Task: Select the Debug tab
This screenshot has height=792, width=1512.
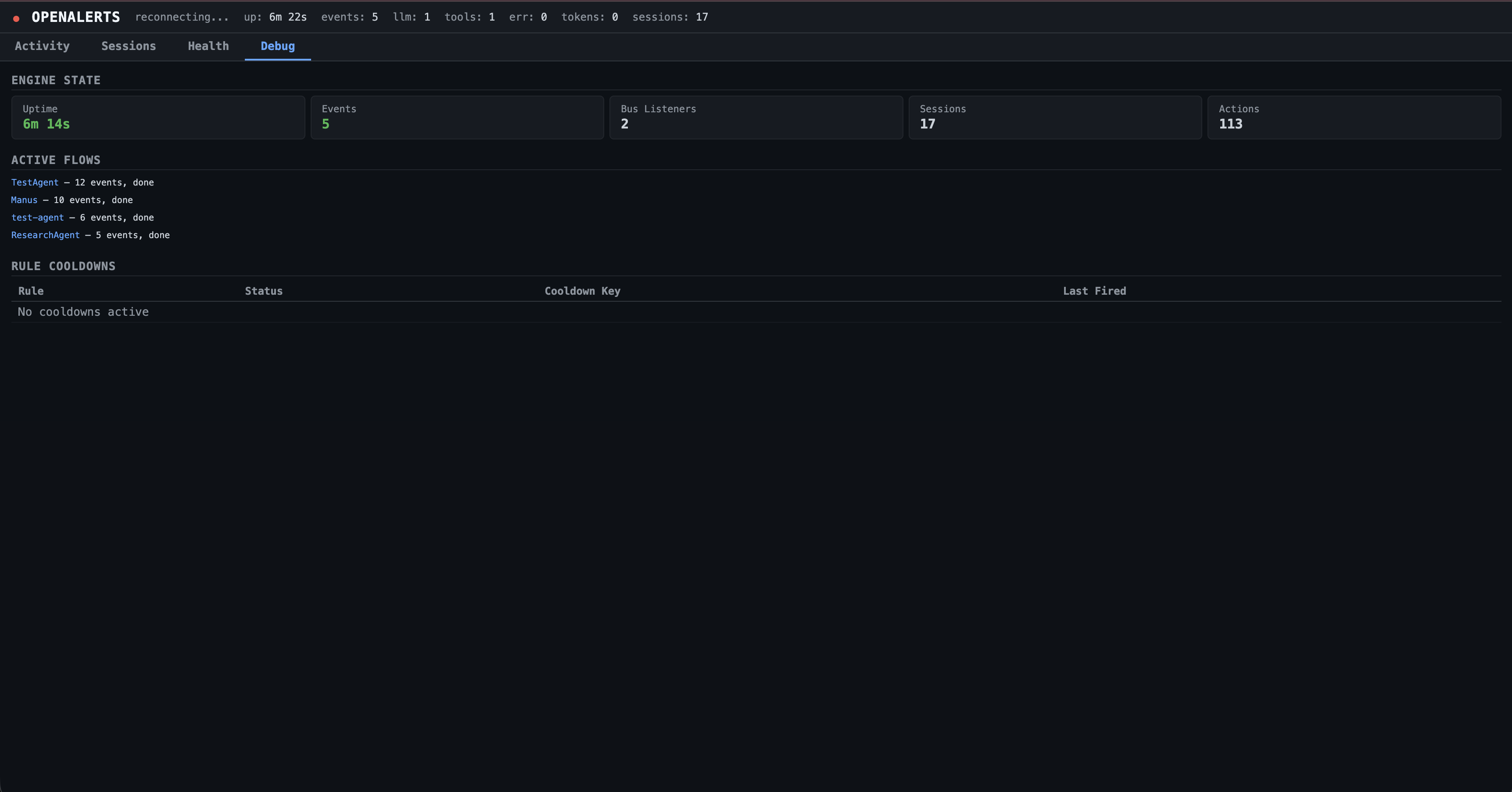Action: click(x=278, y=46)
